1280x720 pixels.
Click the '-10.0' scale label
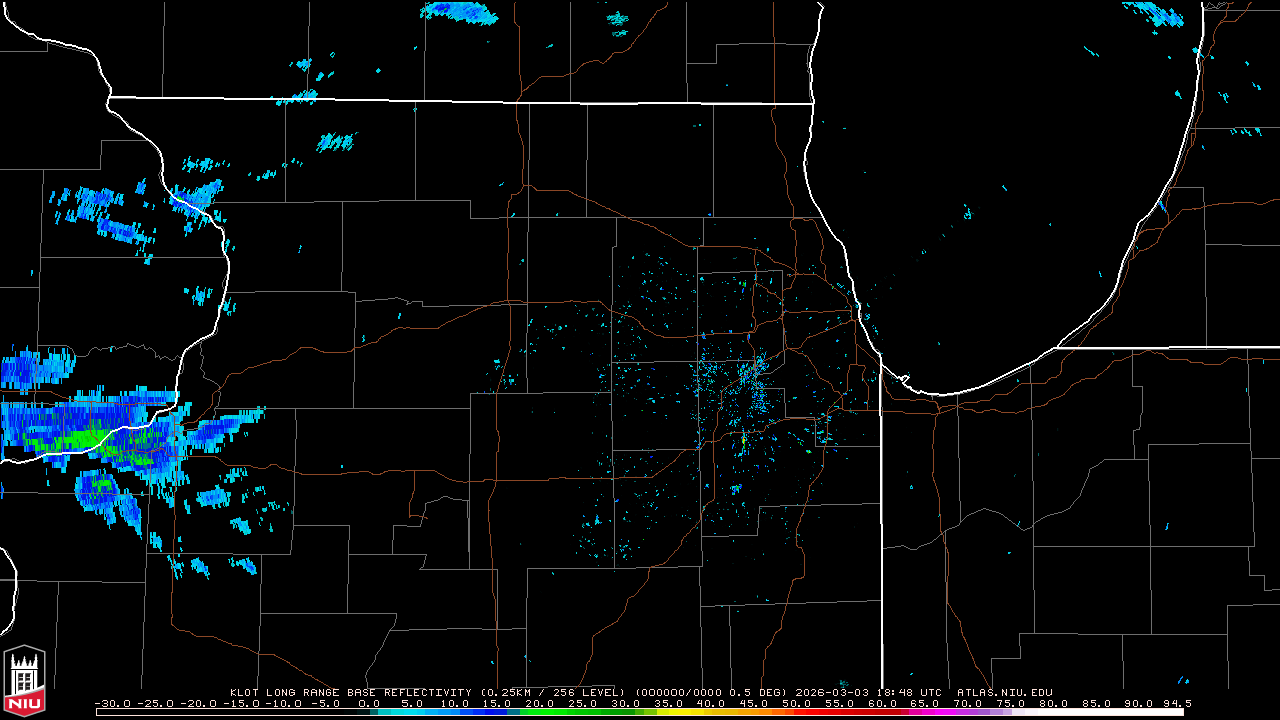[x=285, y=703]
